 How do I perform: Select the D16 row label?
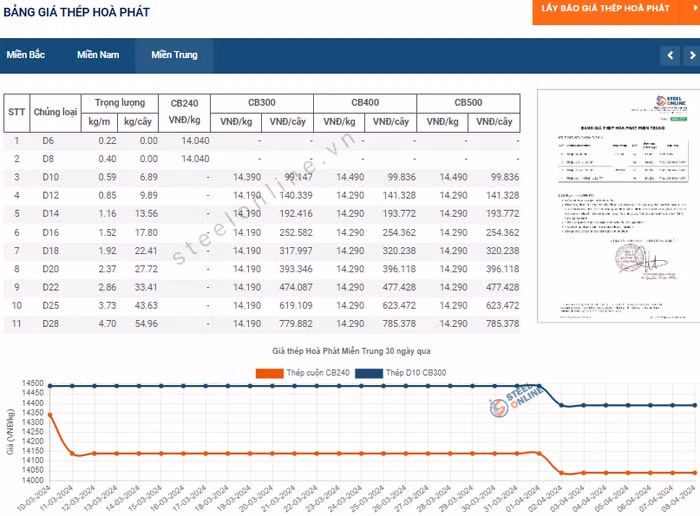click(x=50, y=233)
